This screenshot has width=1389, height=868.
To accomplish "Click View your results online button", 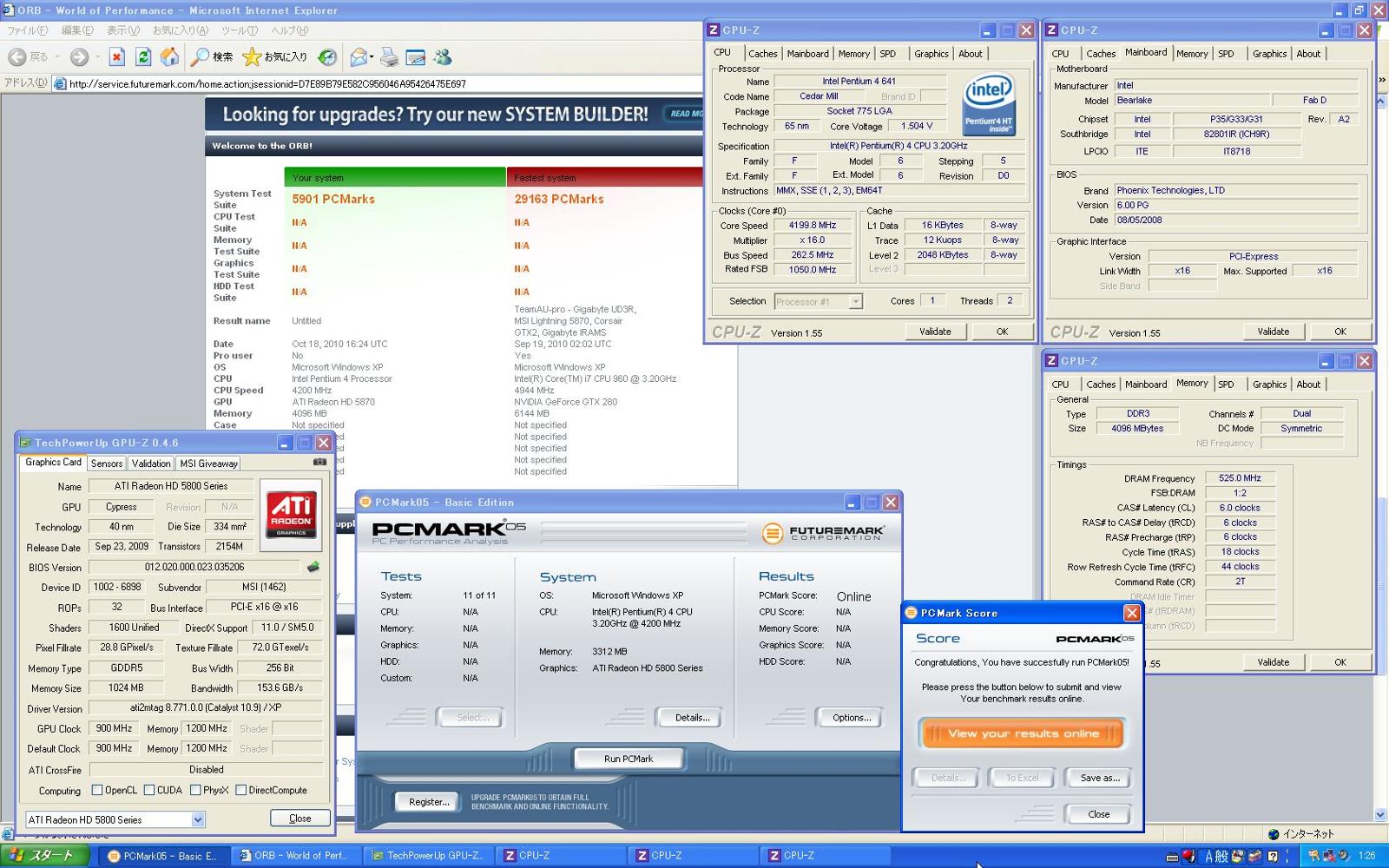I will pos(1023,733).
